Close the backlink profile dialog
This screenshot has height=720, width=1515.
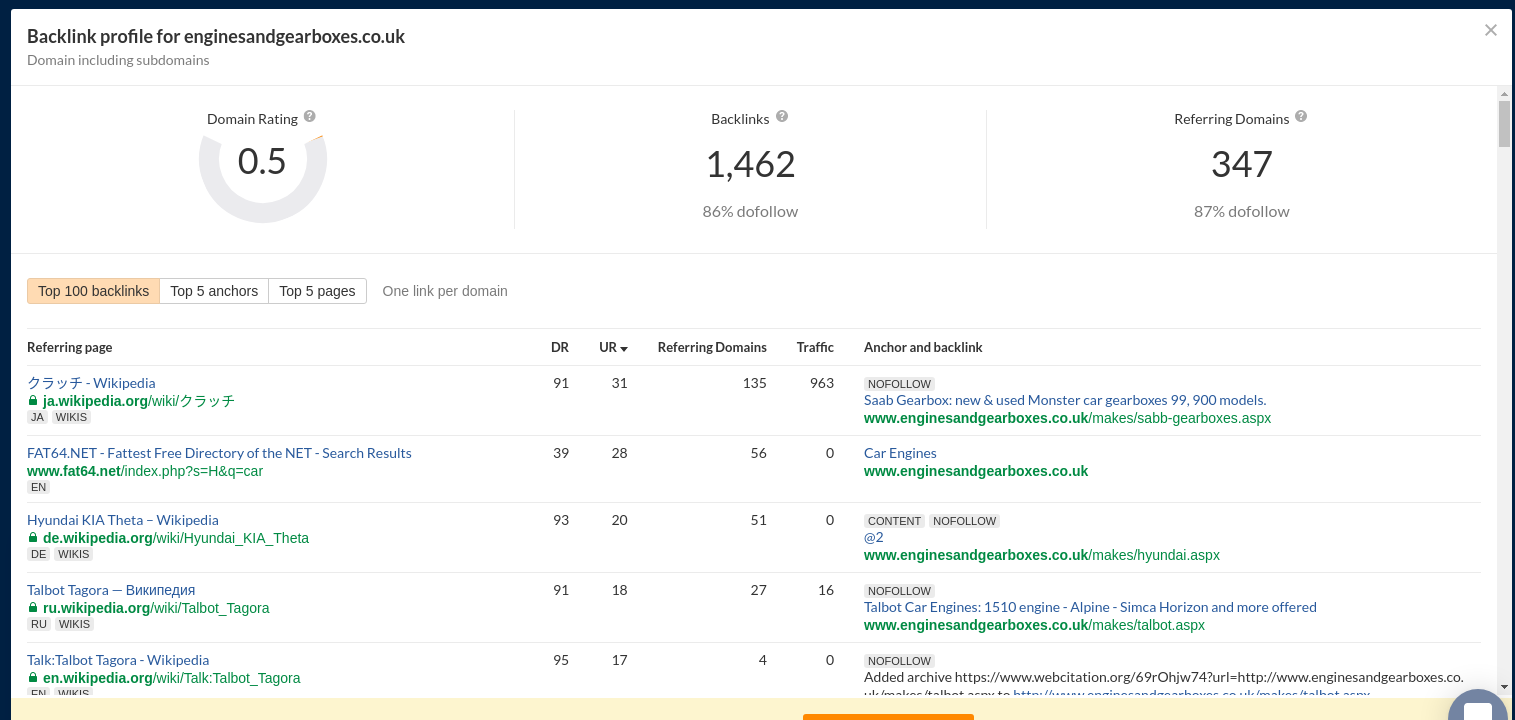tap(1490, 30)
